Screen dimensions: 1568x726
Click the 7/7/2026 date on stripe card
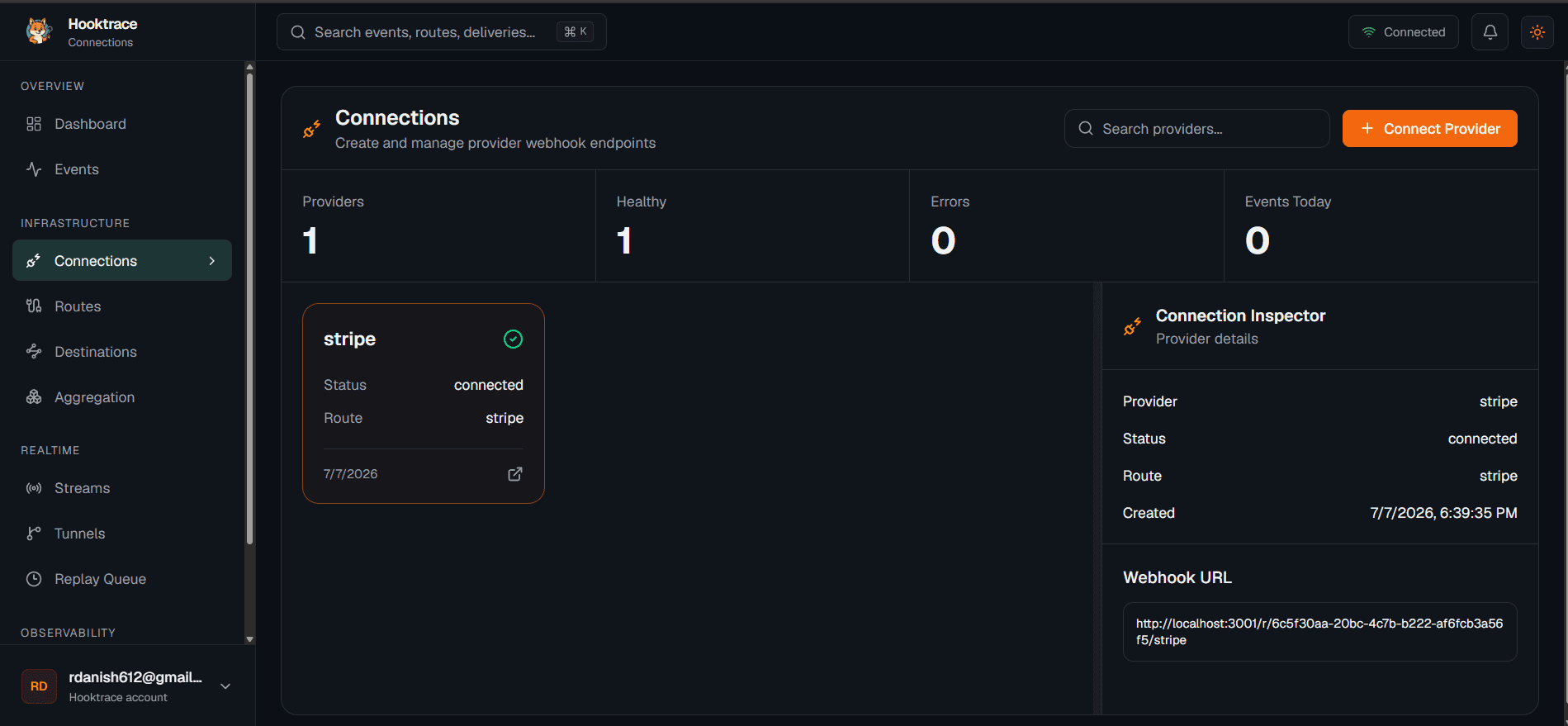(x=350, y=474)
